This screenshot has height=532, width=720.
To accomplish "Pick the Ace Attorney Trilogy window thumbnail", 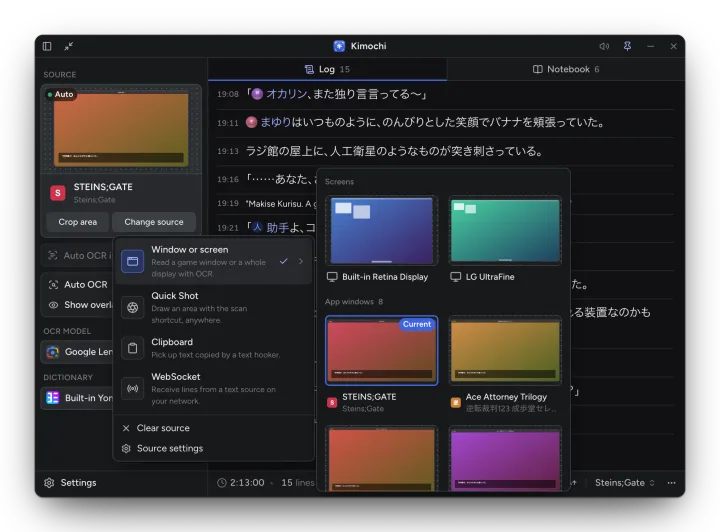I will point(505,350).
